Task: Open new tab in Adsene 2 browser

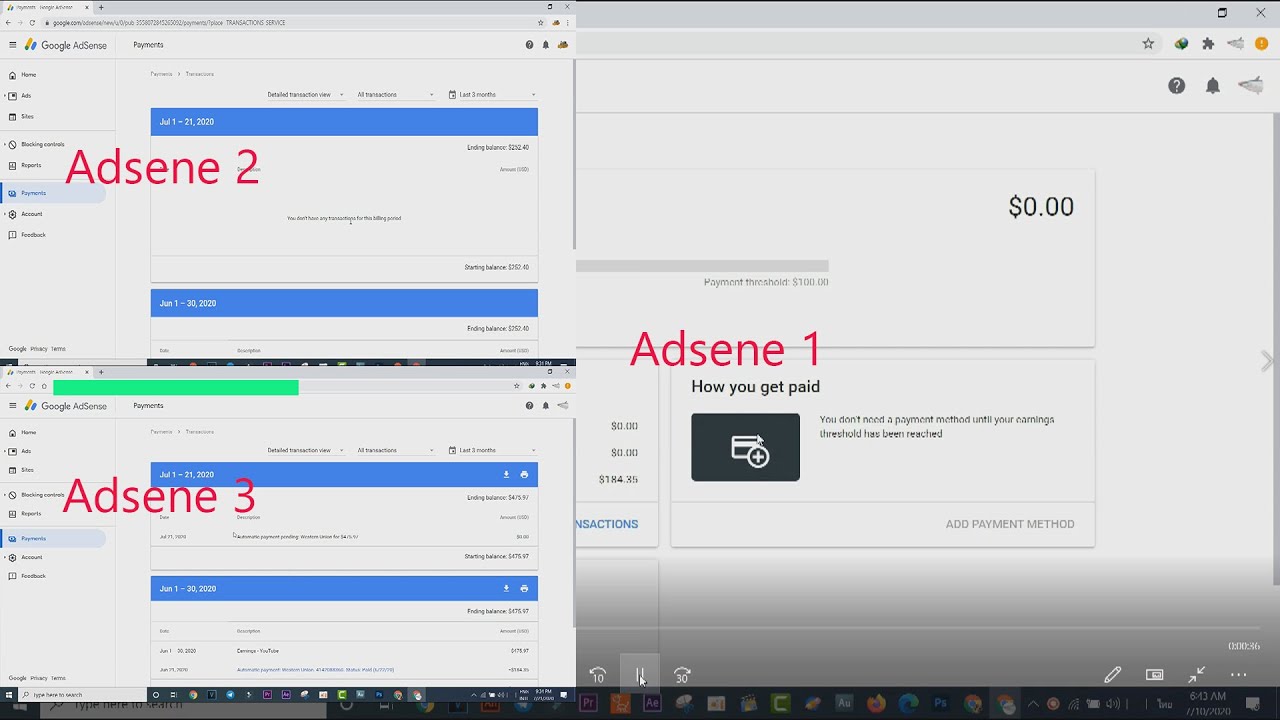Action: tap(101, 7)
